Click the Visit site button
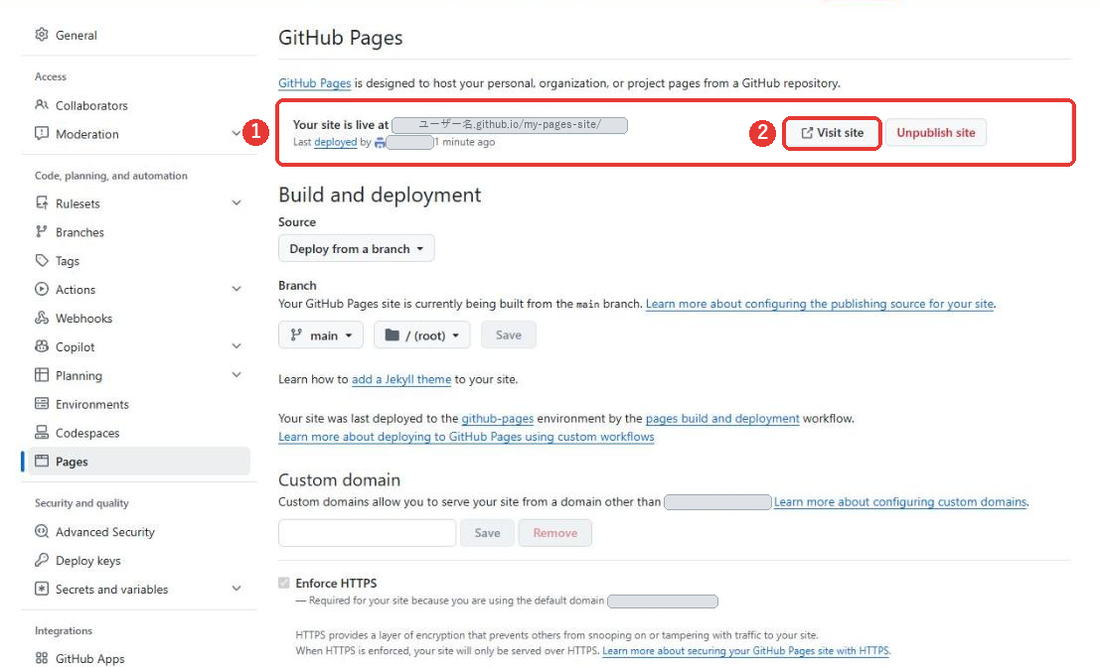 832,133
